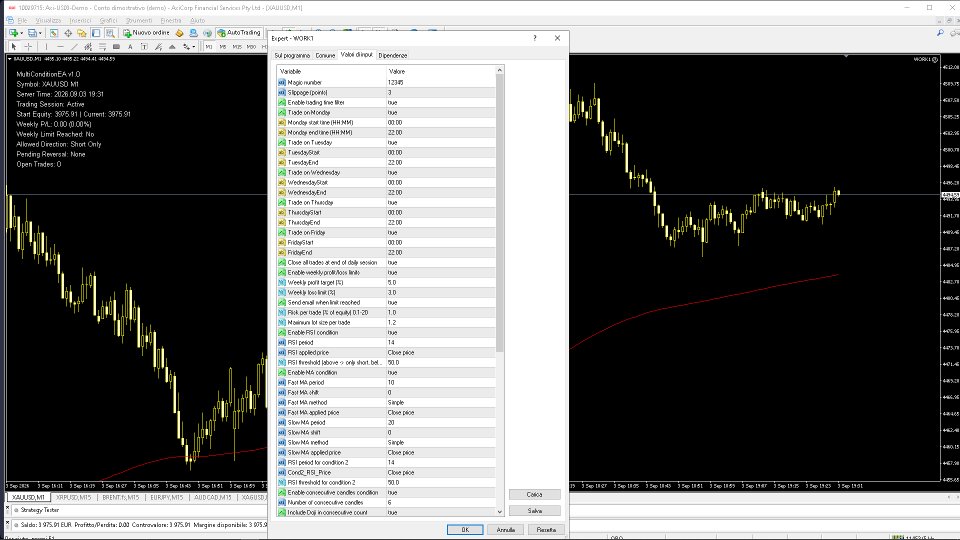
Task: Switch chart to M30 timeframe
Action: [x=251, y=47]
